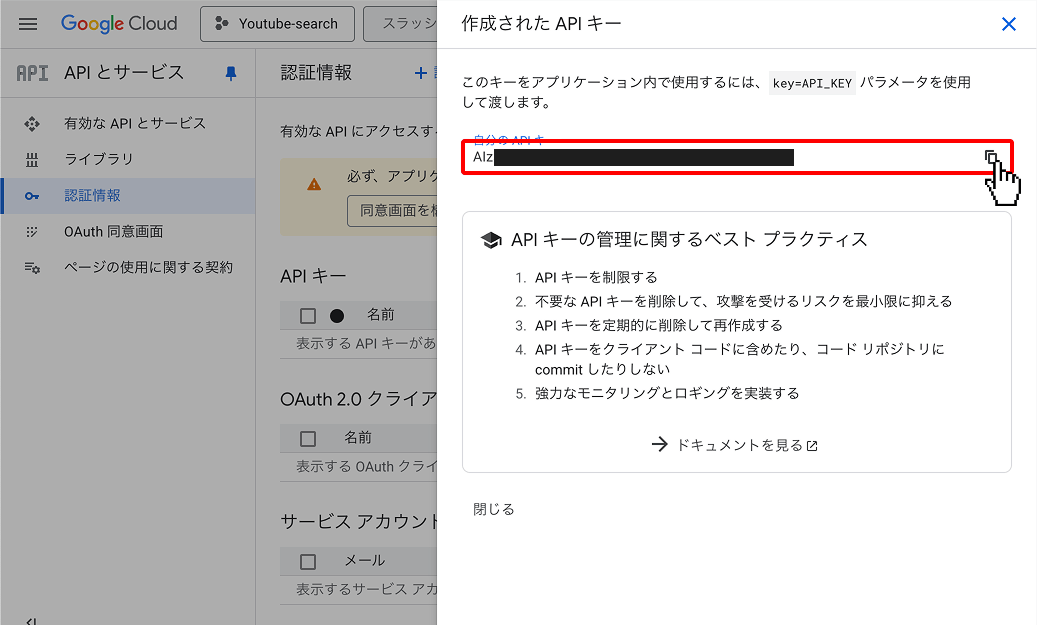Click the page usage agreements settings icon

click(x=32, y=267)
